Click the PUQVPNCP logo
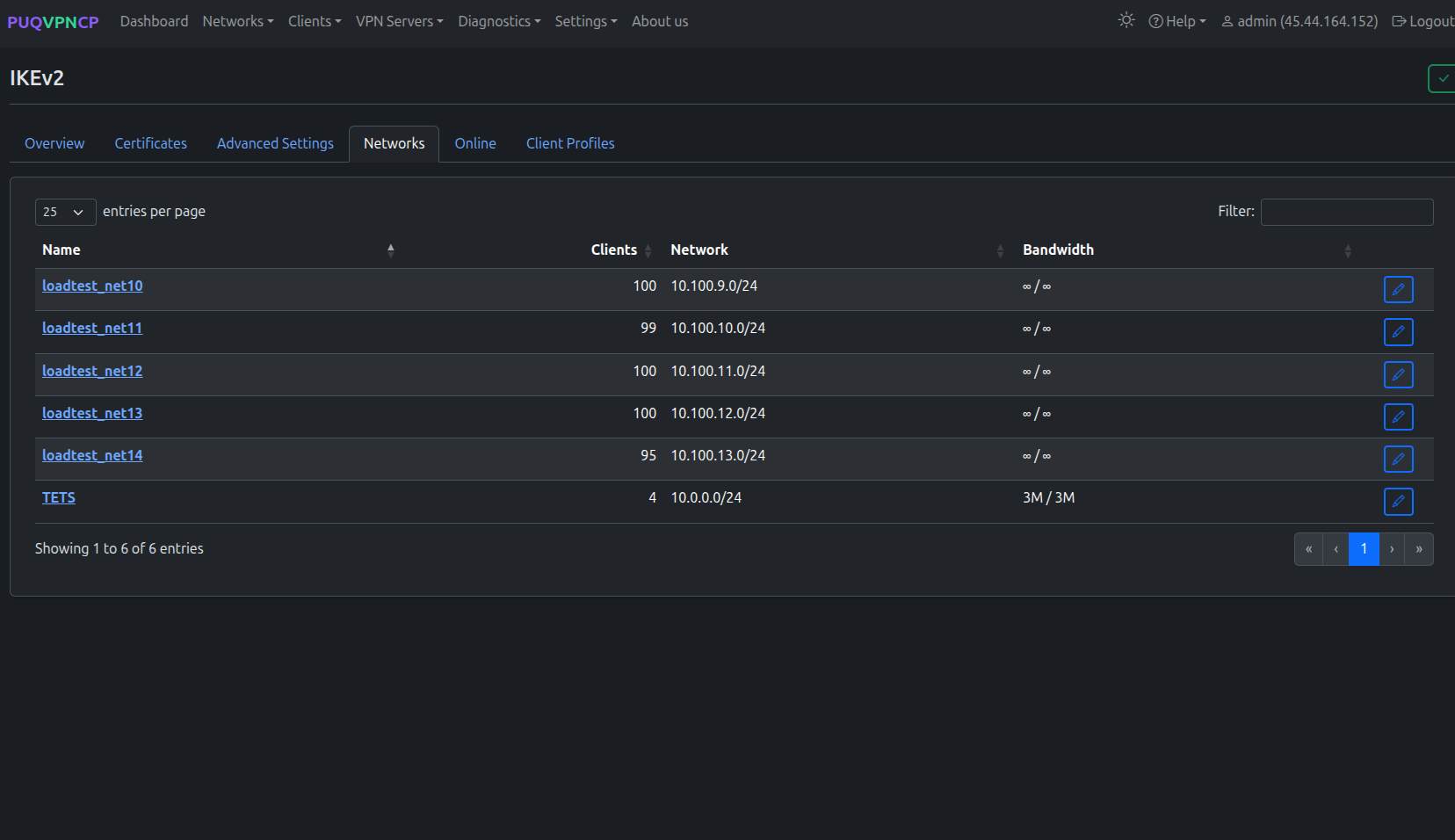The image size is (1455, 840). coord(53,22)
